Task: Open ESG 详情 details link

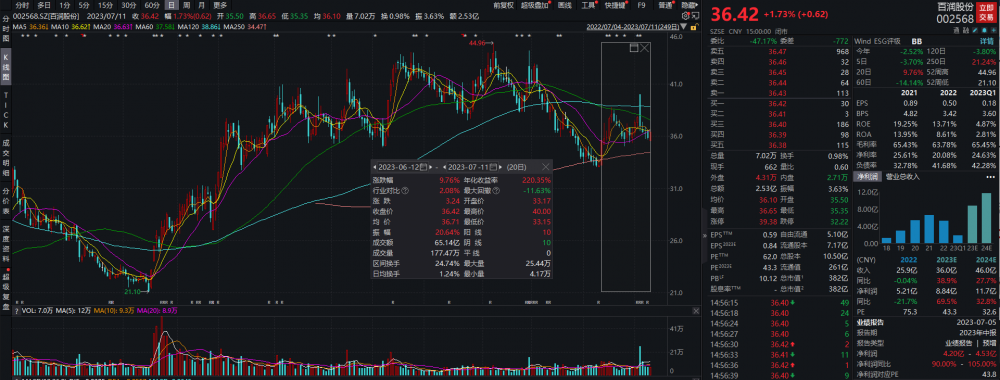Action: pos(987,41)
